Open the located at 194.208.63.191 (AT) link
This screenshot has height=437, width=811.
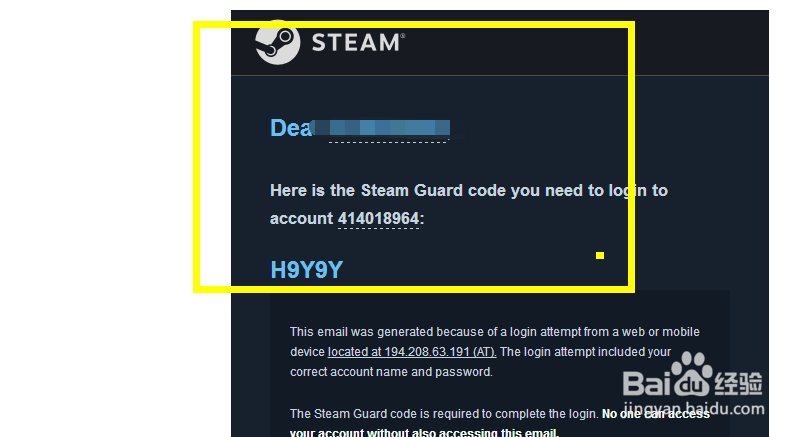pos(412,352)
